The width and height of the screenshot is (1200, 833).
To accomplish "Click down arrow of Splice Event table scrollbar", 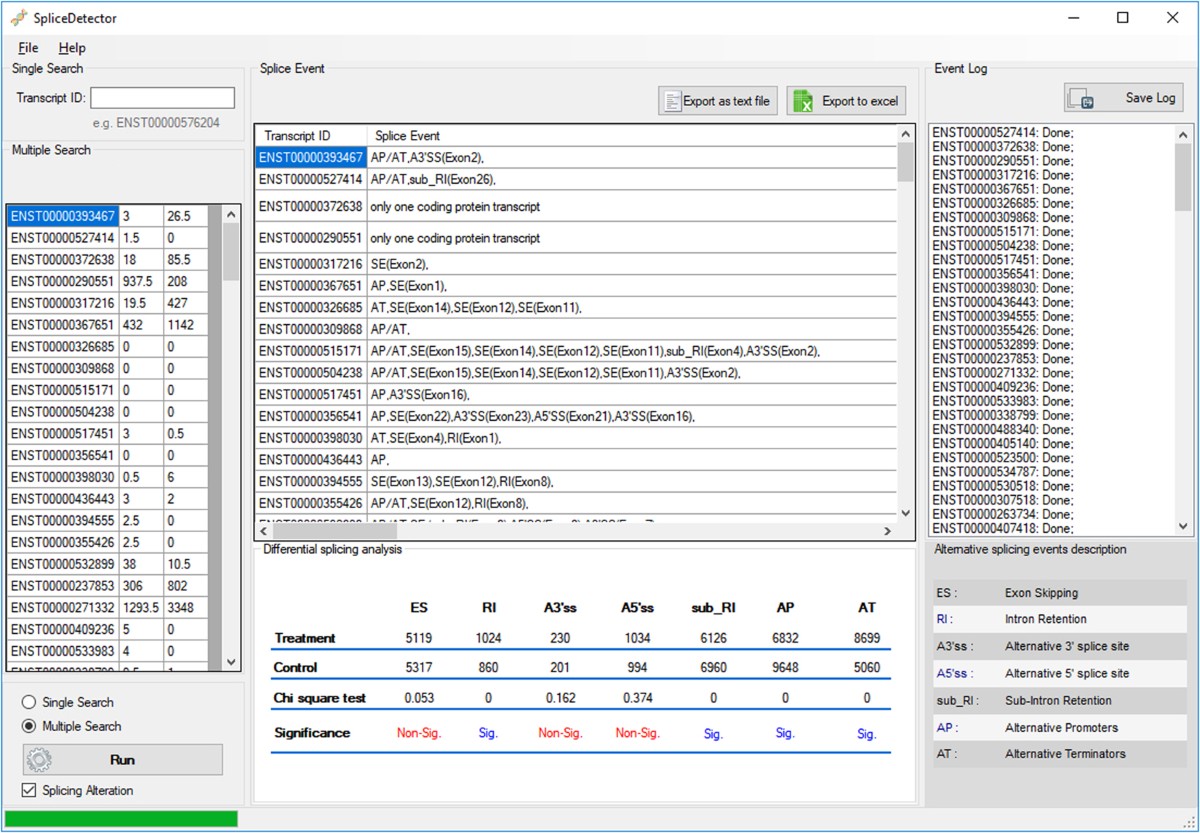I will [x=906, y=513].
